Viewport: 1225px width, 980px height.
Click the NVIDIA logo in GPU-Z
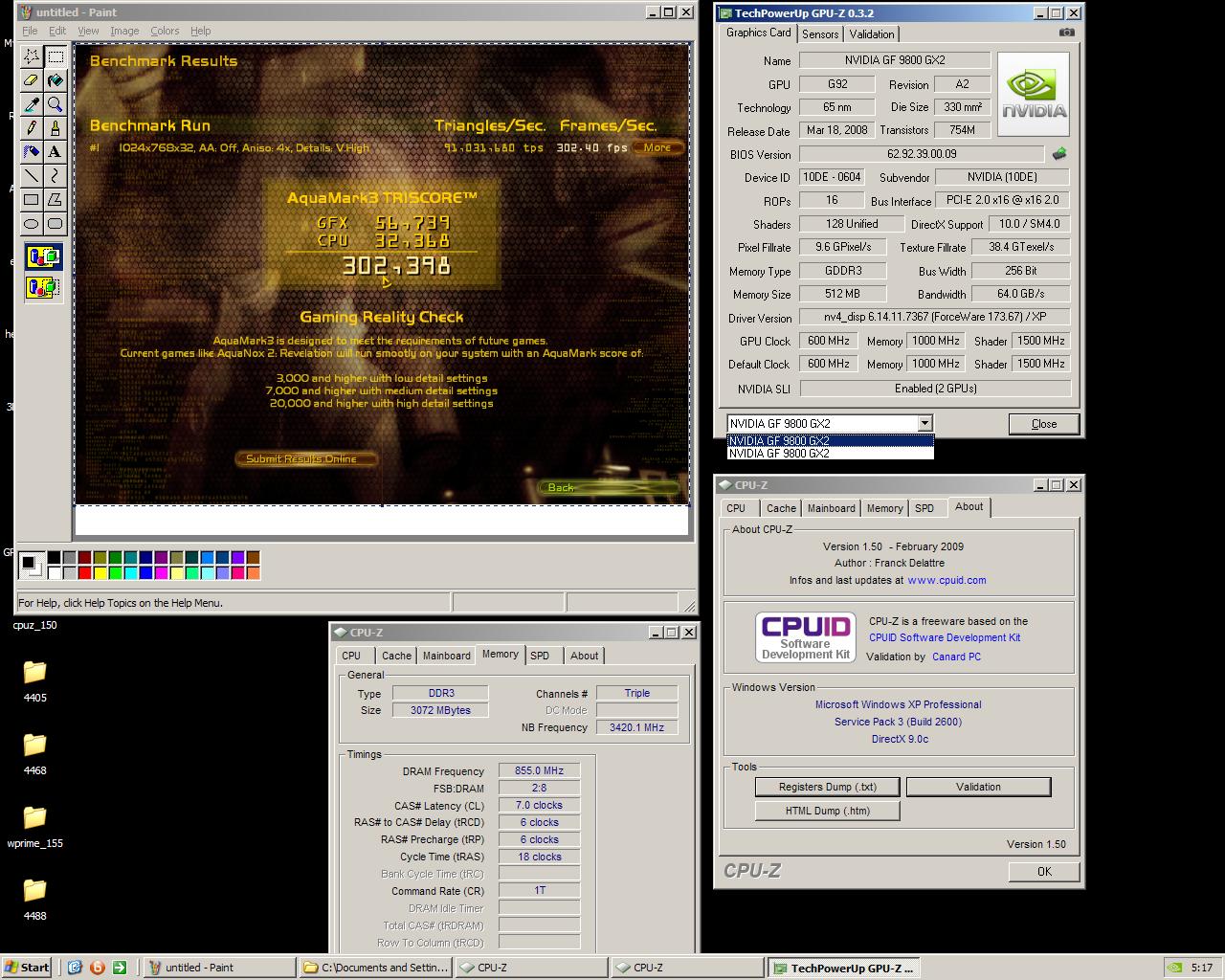click(1034, 94)
